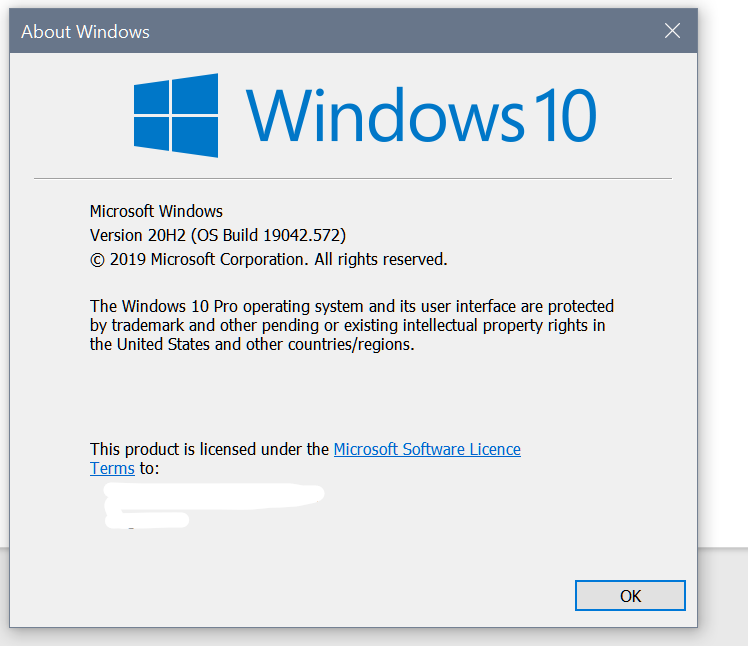Click the OK button
The width and height of the screenshot is (748, 646).
pos(630,595)
